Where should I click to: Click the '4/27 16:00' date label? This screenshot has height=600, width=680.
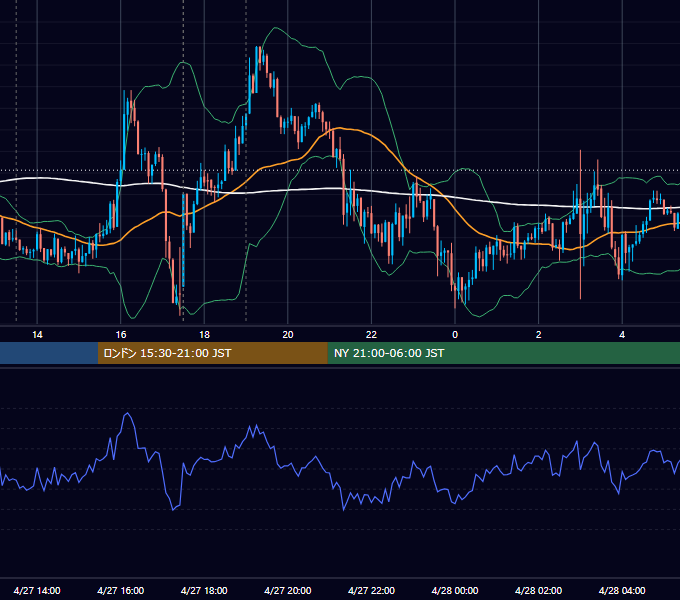click(121, 590)
